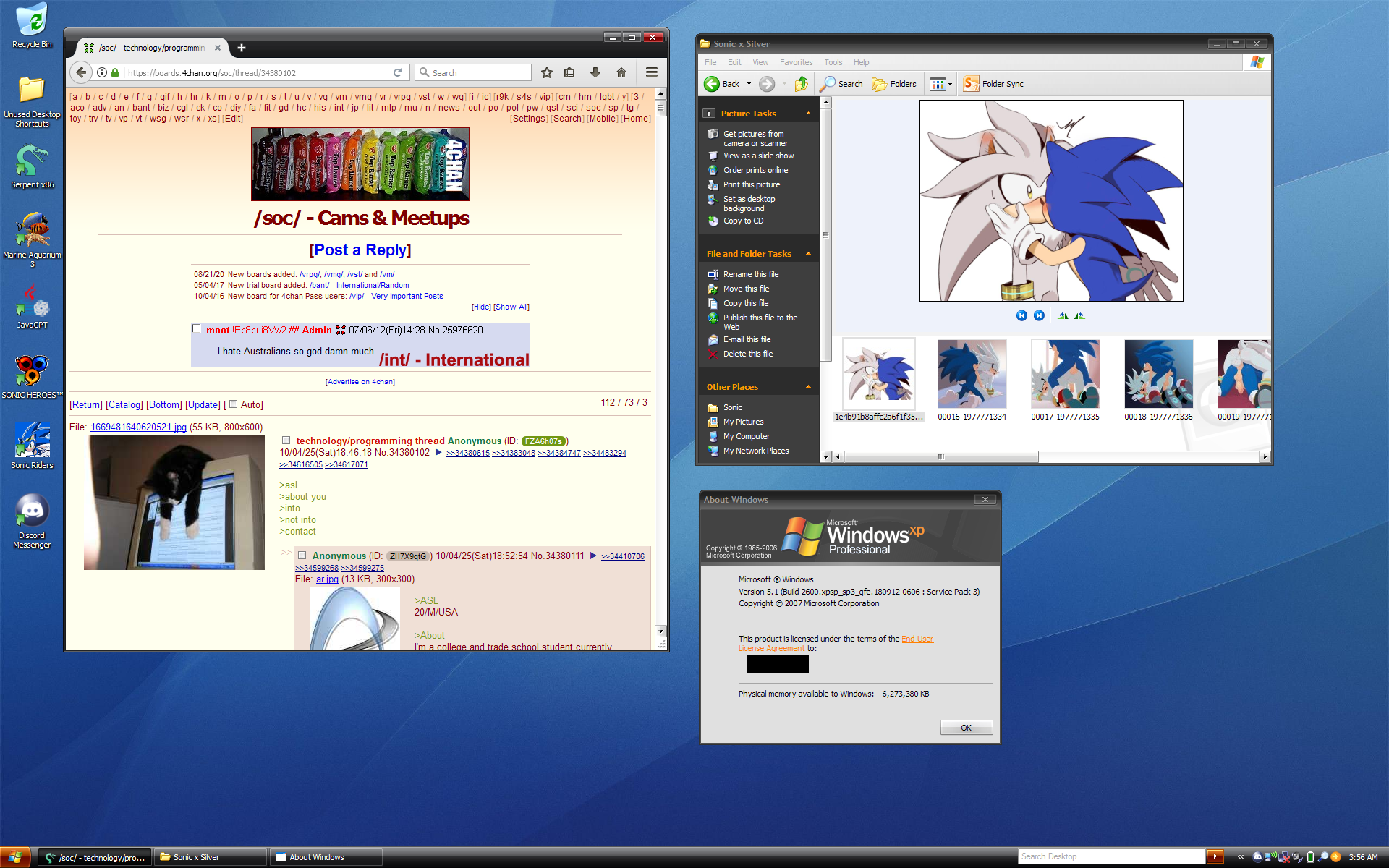Check the moot Admin post checkbox
This screenshot has width=1389, height=868.
[x=196, y=329]
